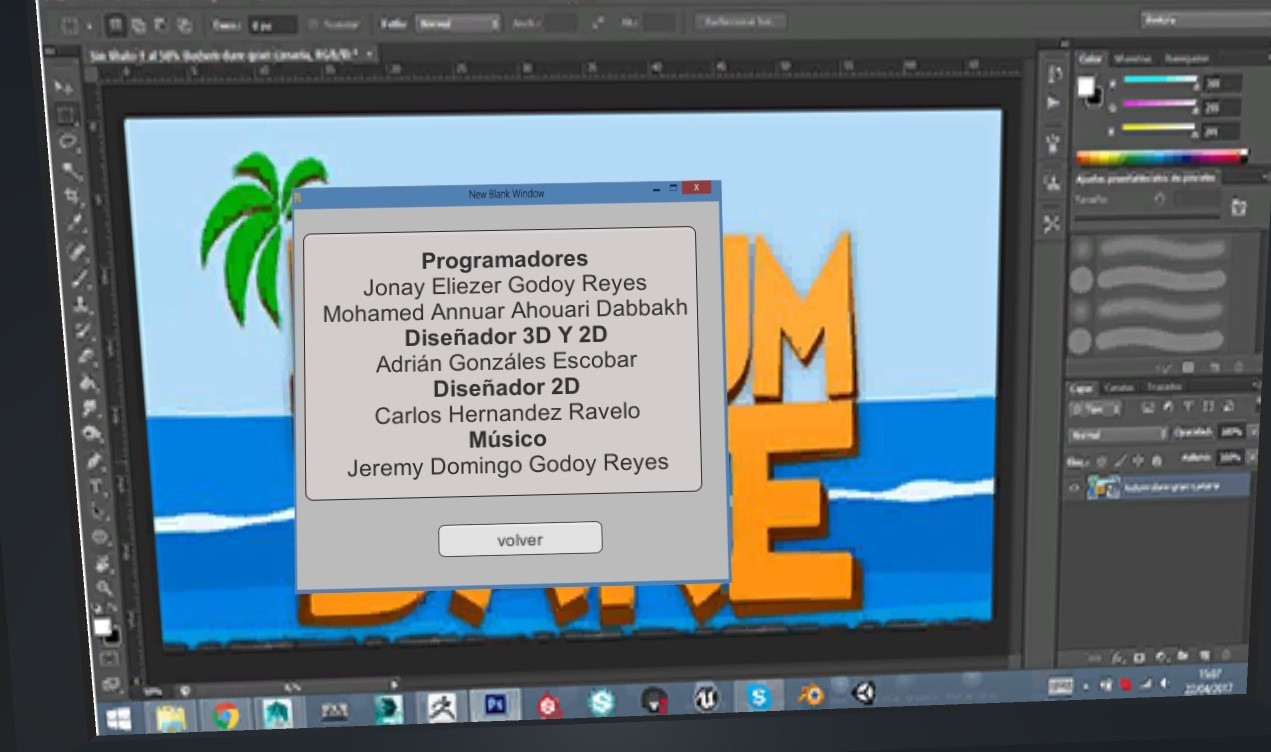Choose the add to selection mode icon
1271x752 pixels.
pyautogui.click(x=138, y=25)
